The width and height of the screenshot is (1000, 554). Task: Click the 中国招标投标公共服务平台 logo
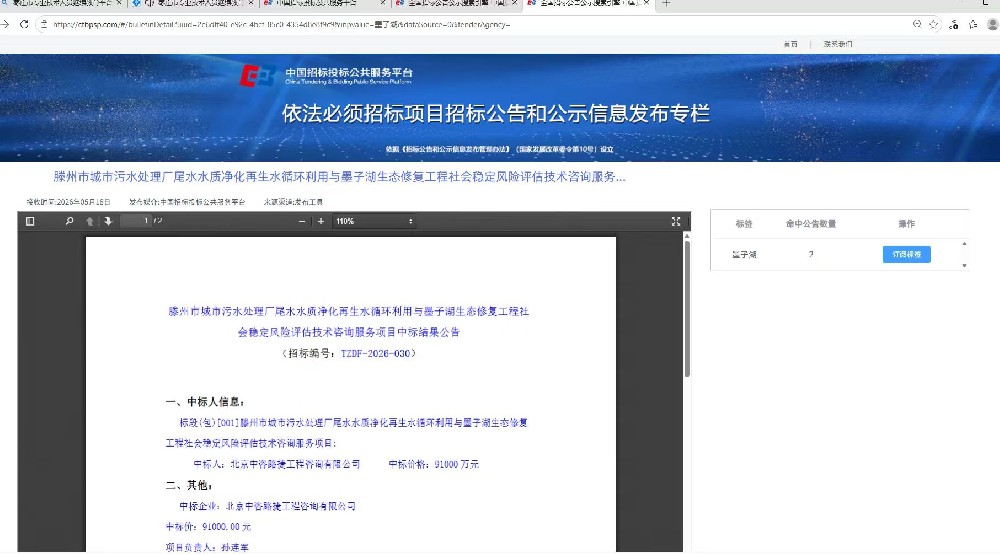[x=327, y=76]
